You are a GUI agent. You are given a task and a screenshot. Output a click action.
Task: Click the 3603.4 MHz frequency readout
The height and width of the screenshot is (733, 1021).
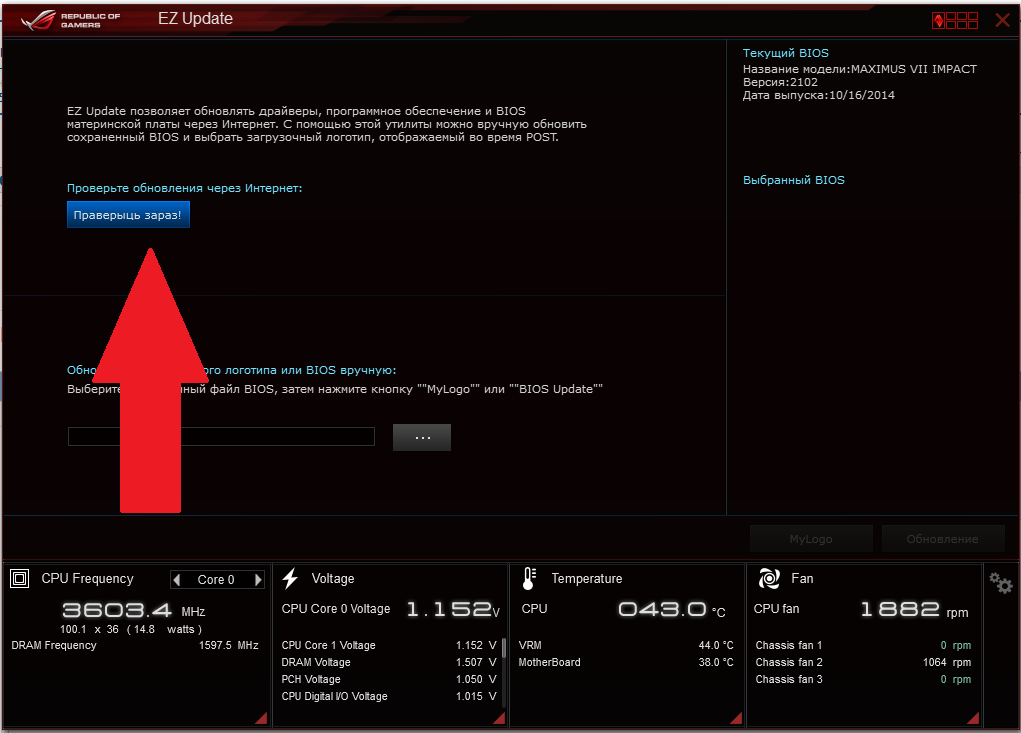tap(133, 611)
